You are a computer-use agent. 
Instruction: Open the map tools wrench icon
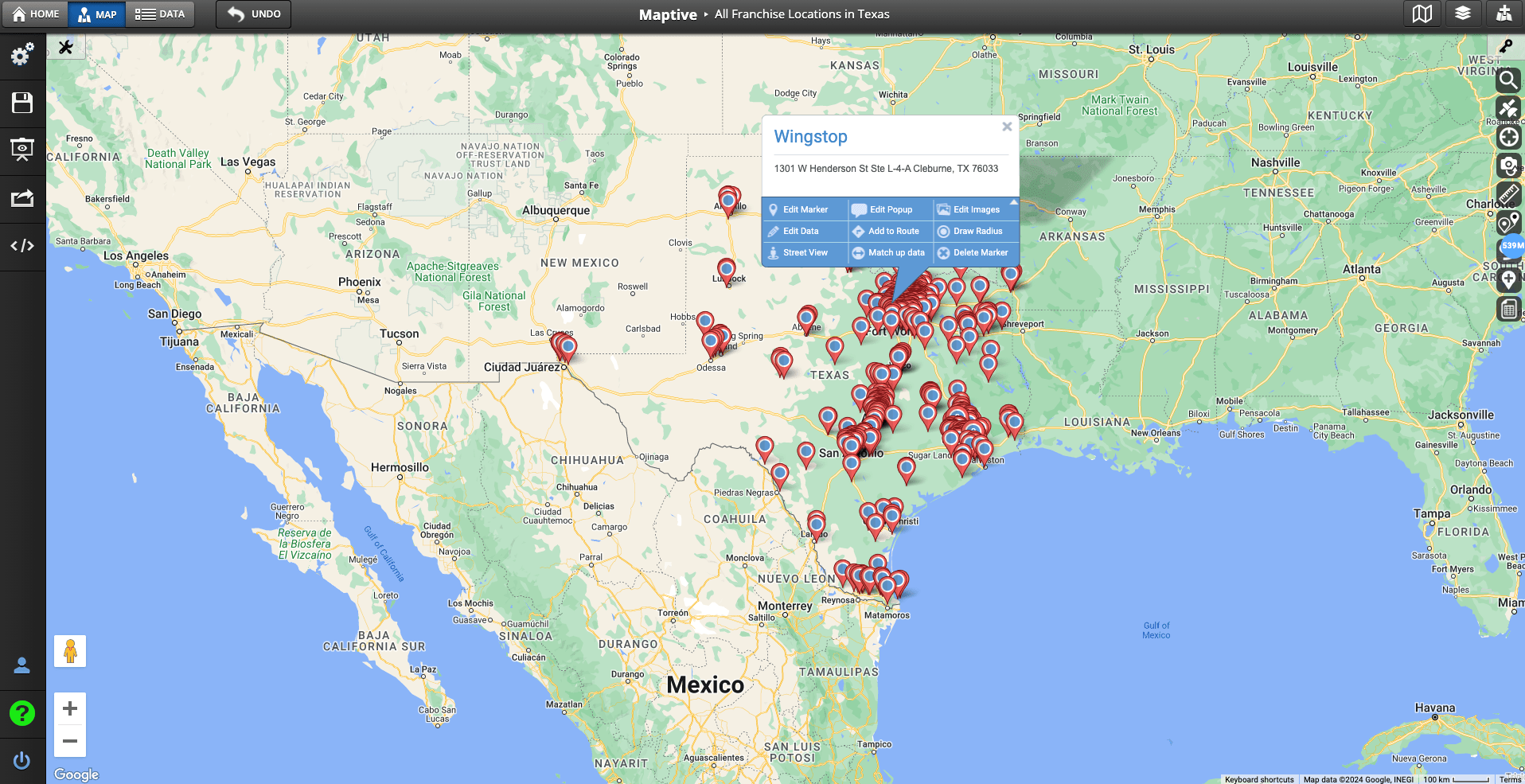[66, 47]
